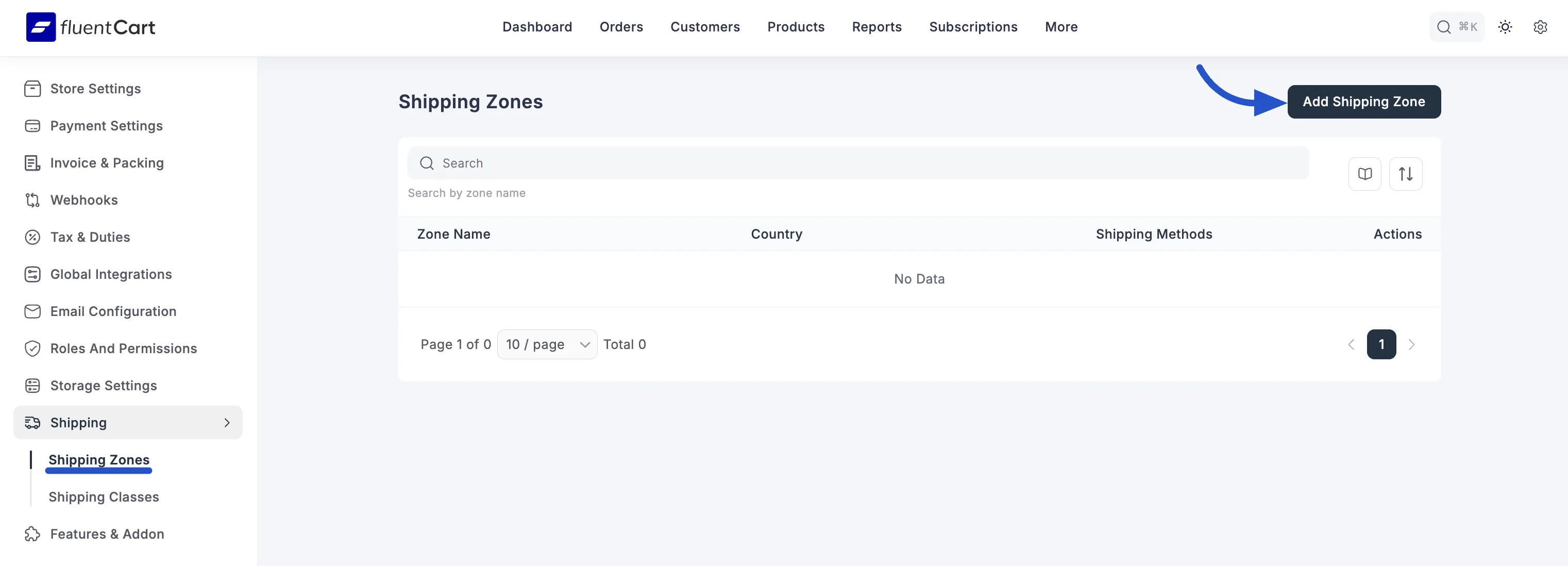Open the fluentCart logo icon
Image resolution: width=1568 pixels, height=566 pixels.
click(x=40, y=27)
